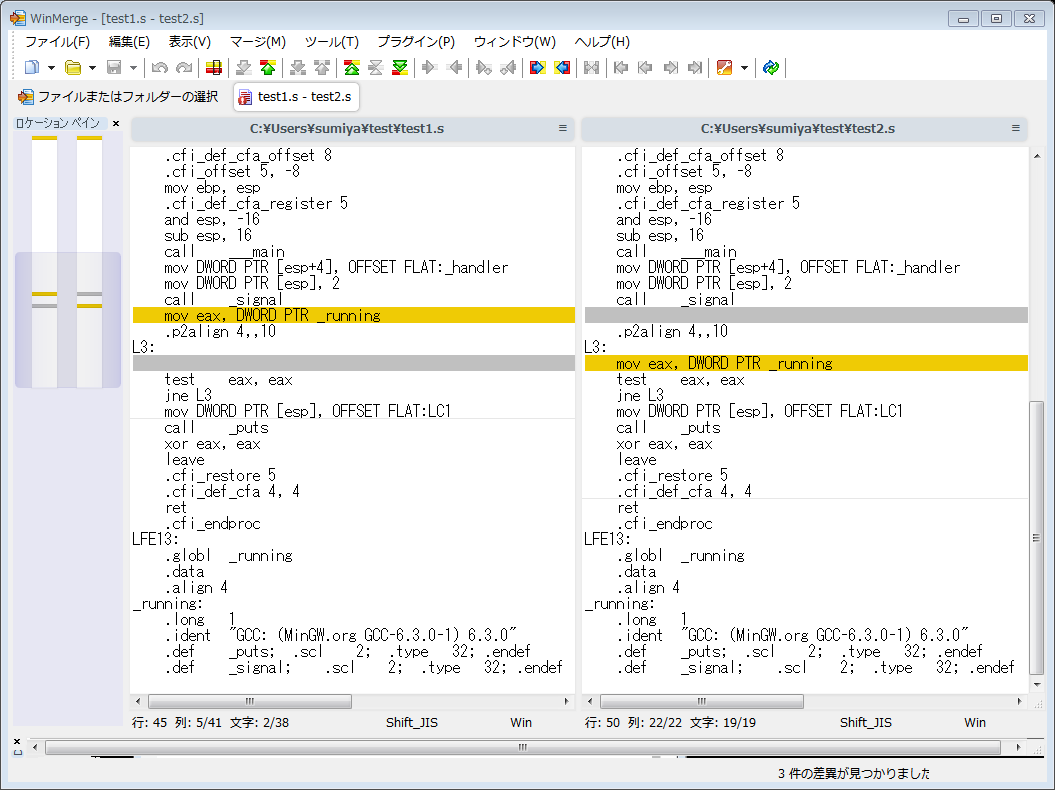Open the test1.s pane header menu icon
Image resolution: width=1055 pixels, height=790 pixels.
coord(562,128)
